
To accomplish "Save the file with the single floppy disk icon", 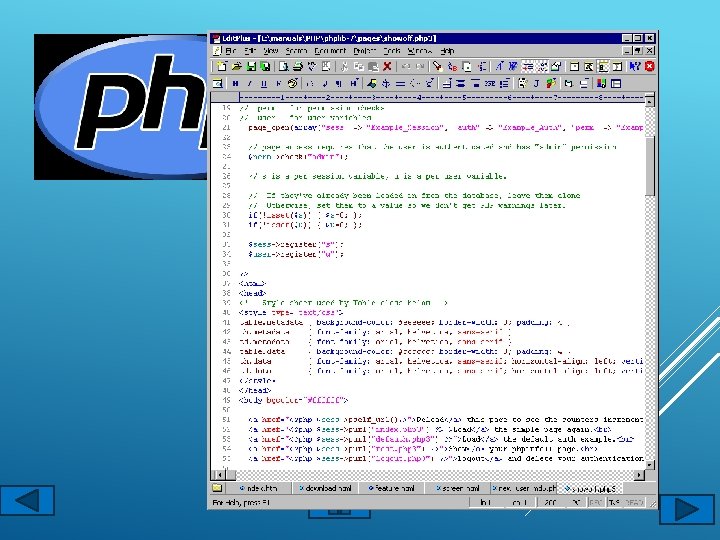I will [251, 67].
